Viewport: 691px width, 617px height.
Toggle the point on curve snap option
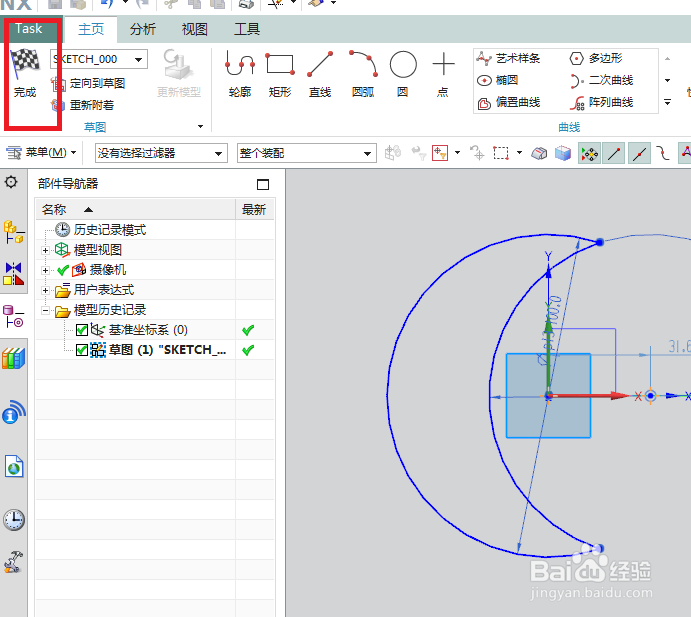(x=663, y=153)
